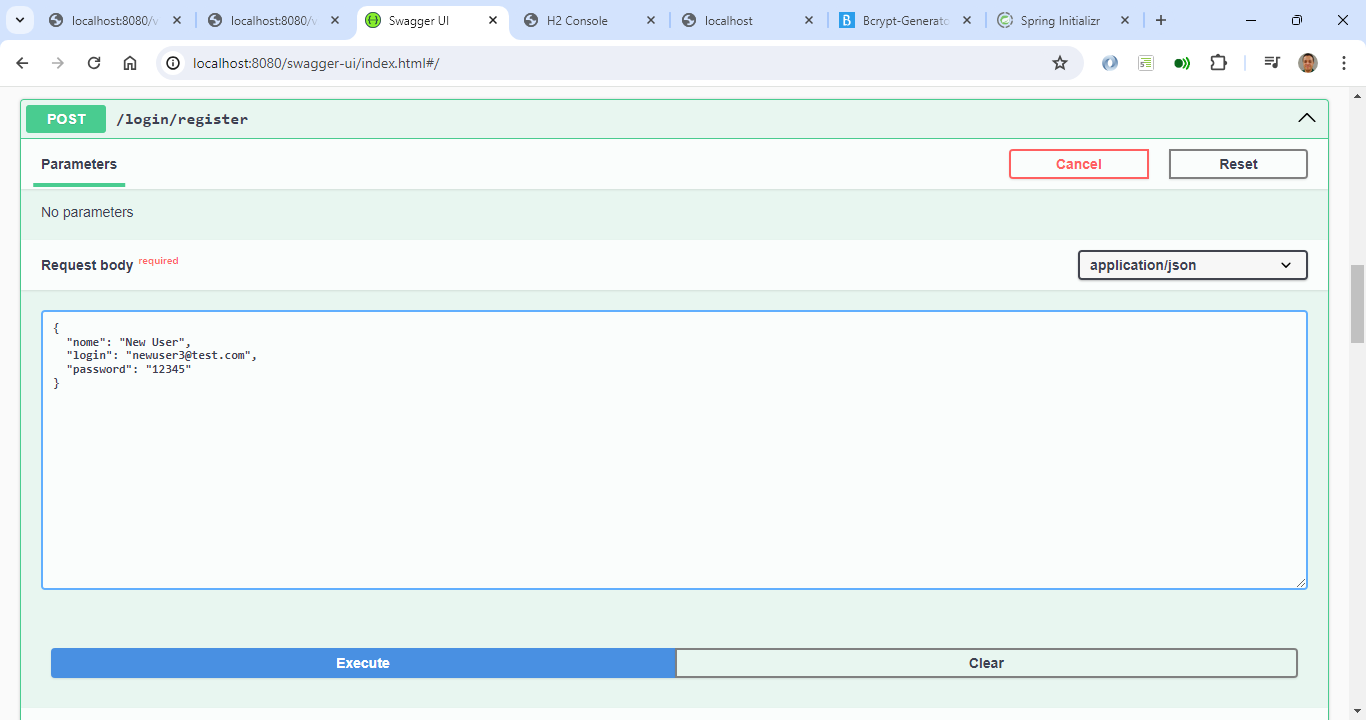View site information icon in address bar
The image size is (1366, 720).
173,63
